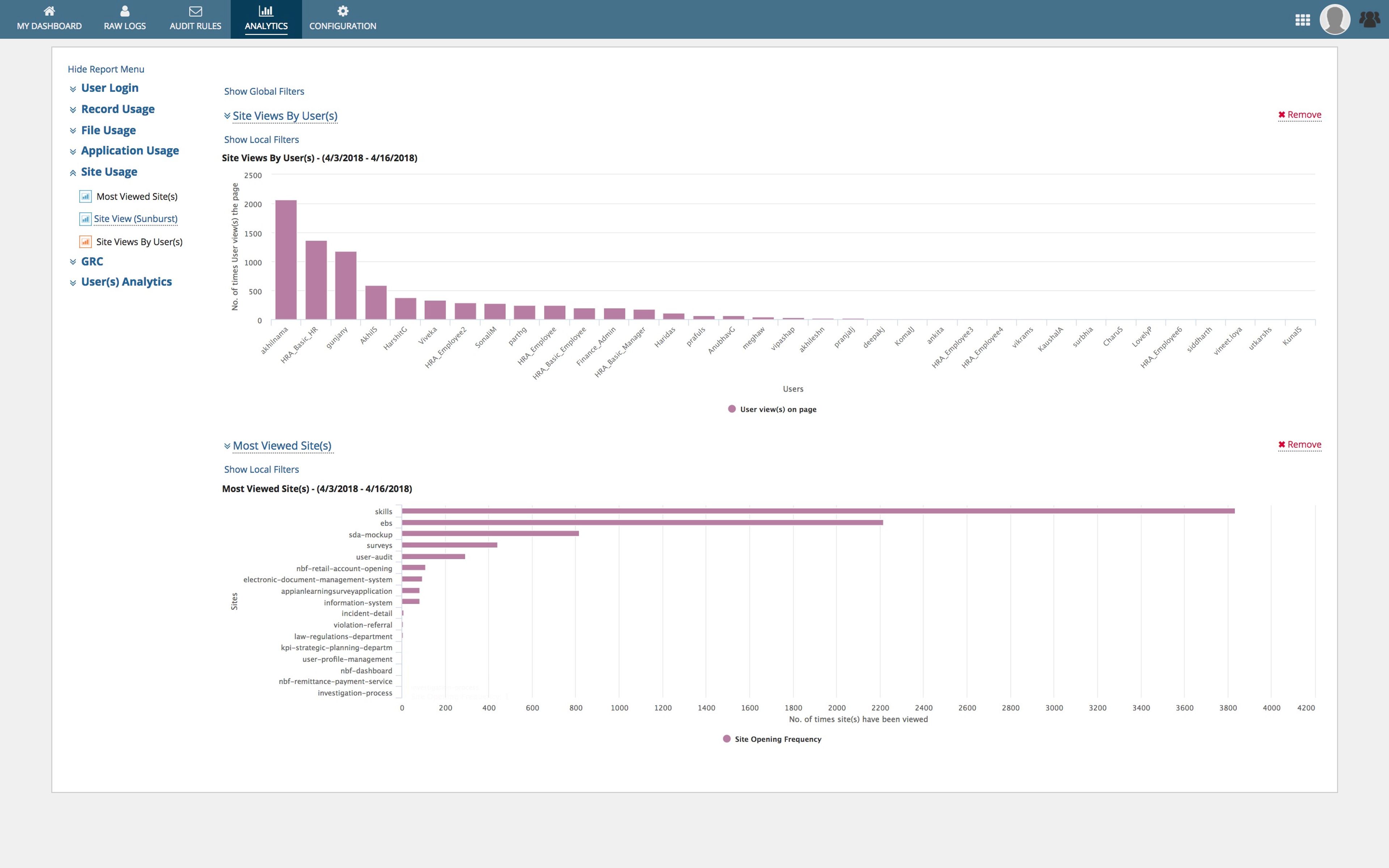Image resolution: width=1389 pixels, height=868 pixels.
Task: Collapse the Site Usage chevron
Action: pos(73,173)
